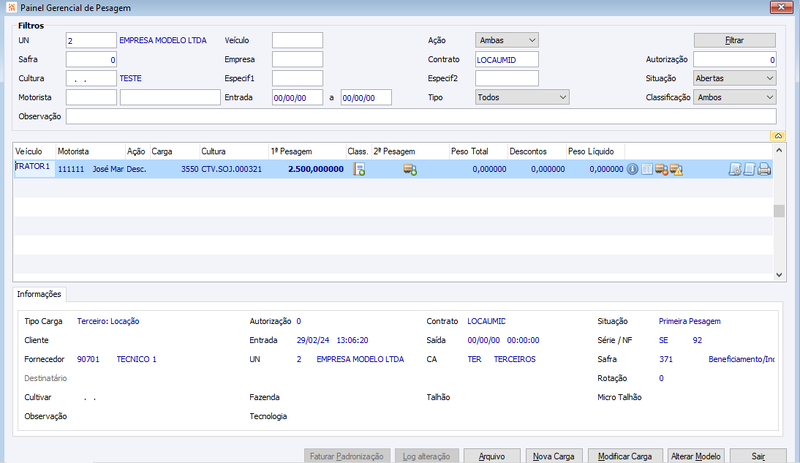Click the Observação filter input field
Screen dimensions: 800x463
421,116
